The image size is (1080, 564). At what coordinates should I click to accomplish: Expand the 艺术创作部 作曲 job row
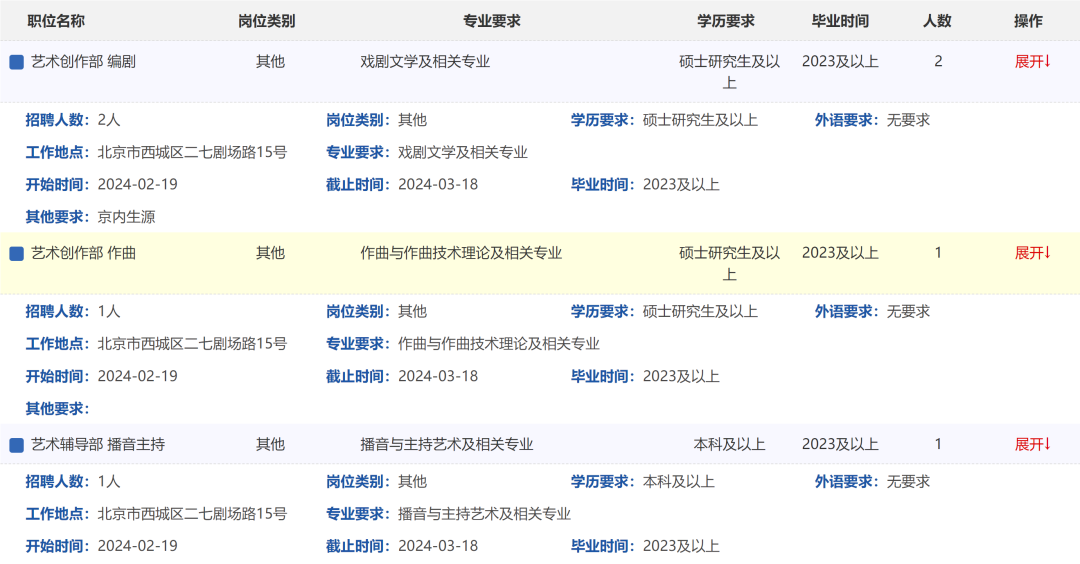click(x=1032, y=253)
